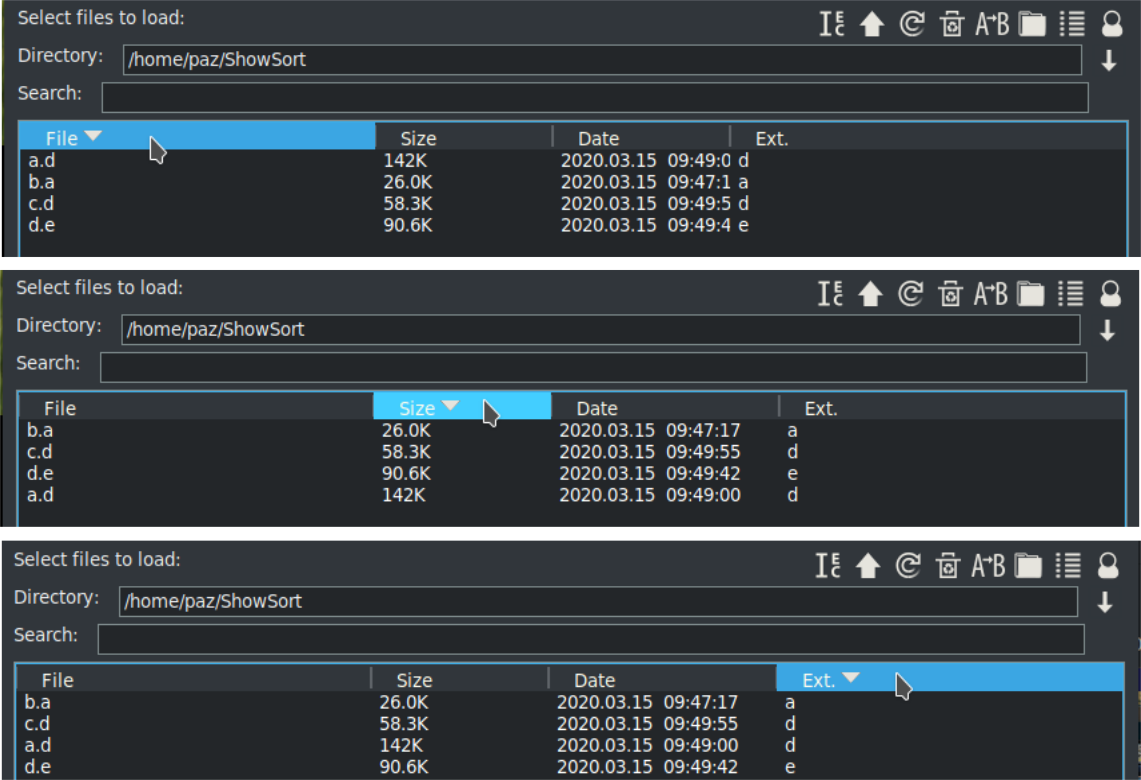
Task: Click the File column header in the bottom panel
Action: (193, 680)
